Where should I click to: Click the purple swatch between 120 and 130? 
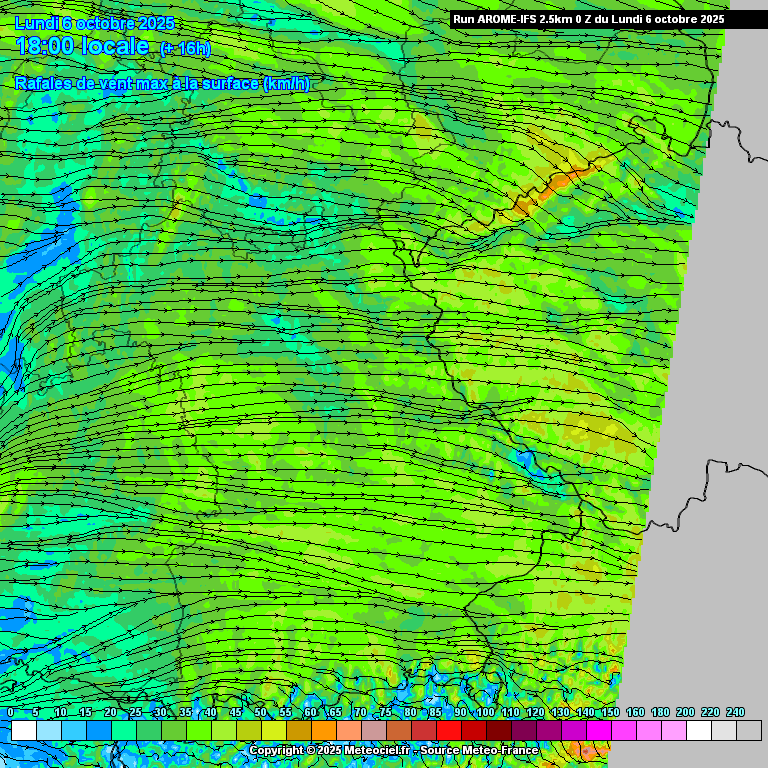[x=548, y=731]
